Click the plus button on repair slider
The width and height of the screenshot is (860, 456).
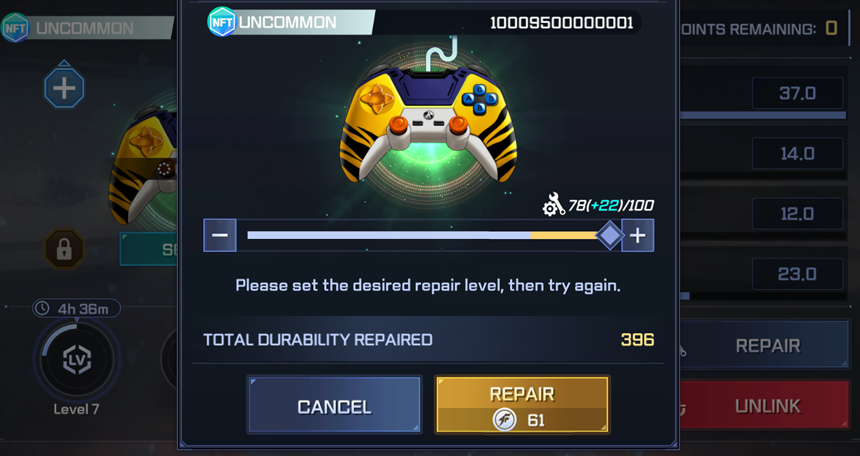coord(637,235)
